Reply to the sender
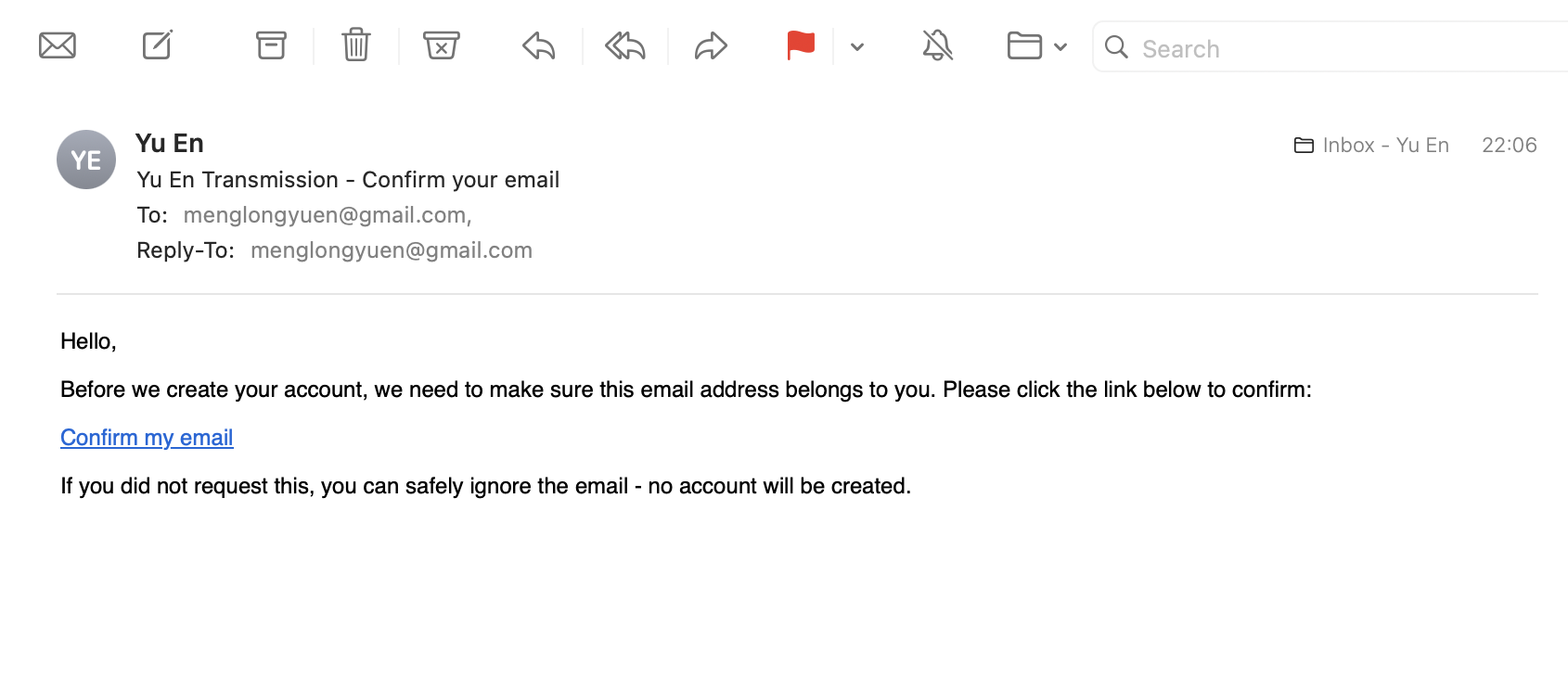The height and width of the screenshot is (690, 1568). (539, 45)
